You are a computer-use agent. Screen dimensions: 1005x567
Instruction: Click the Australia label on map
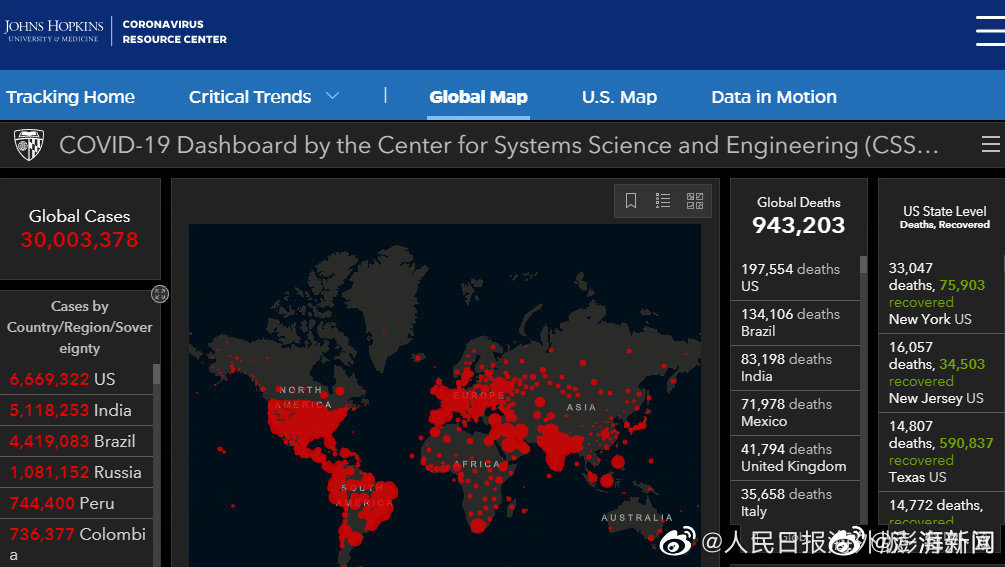coord(637,518)
